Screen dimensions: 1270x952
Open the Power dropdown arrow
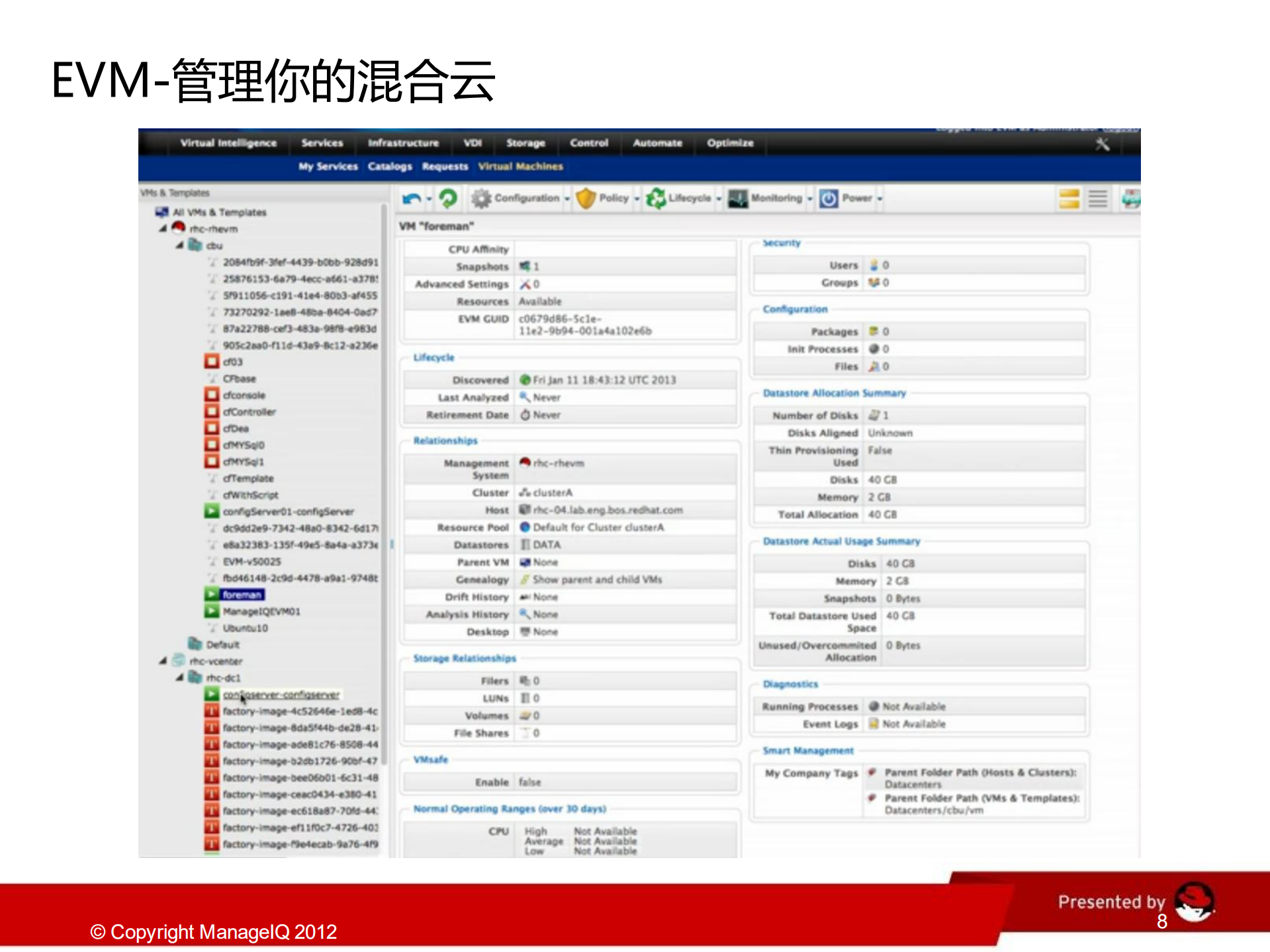click(878, 198)
